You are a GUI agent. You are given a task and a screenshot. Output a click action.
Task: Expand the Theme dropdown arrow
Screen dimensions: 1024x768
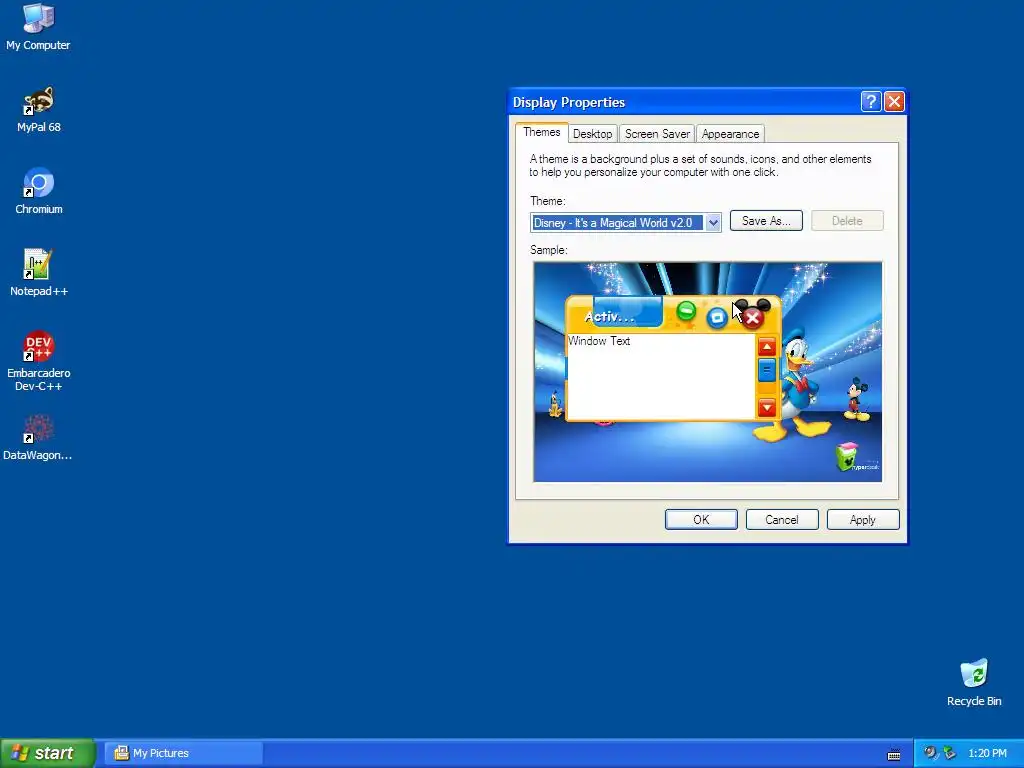coord(713,223)
